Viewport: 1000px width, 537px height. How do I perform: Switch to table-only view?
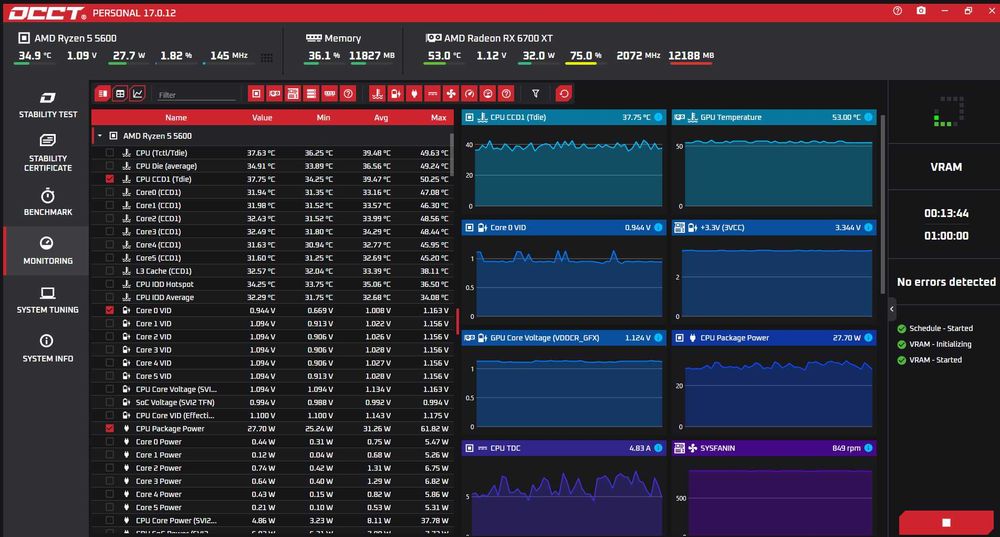coord(120,94)
